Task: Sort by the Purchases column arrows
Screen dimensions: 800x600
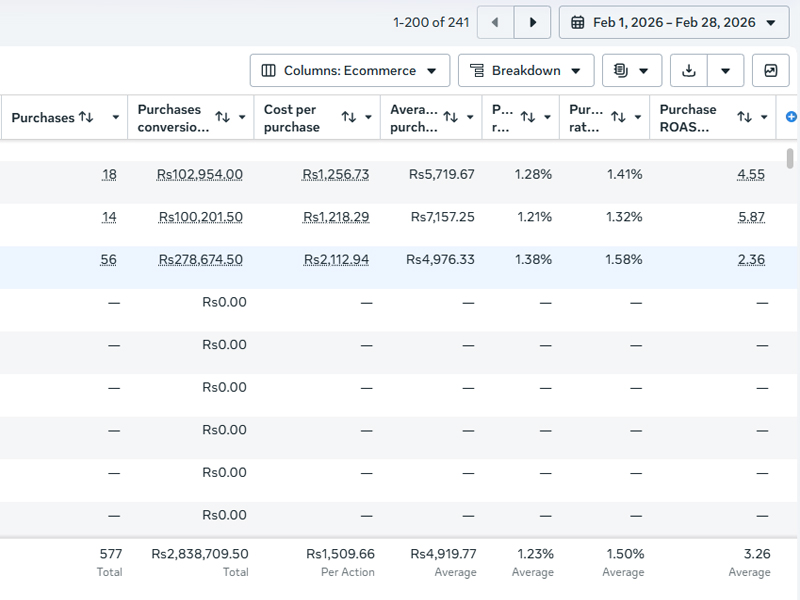Action: tap(86, 117)
